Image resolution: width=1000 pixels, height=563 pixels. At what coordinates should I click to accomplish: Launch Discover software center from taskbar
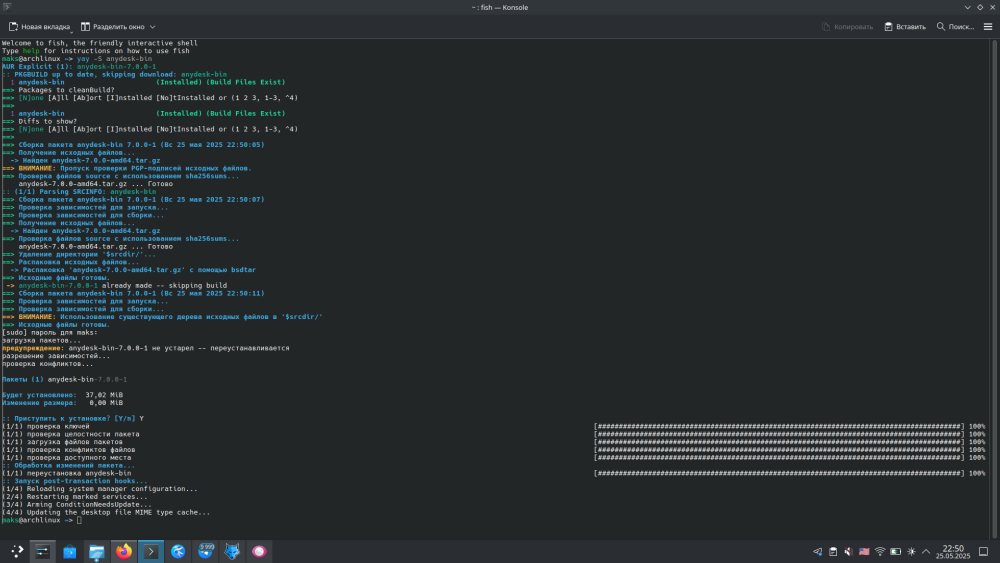pos(70,551)
